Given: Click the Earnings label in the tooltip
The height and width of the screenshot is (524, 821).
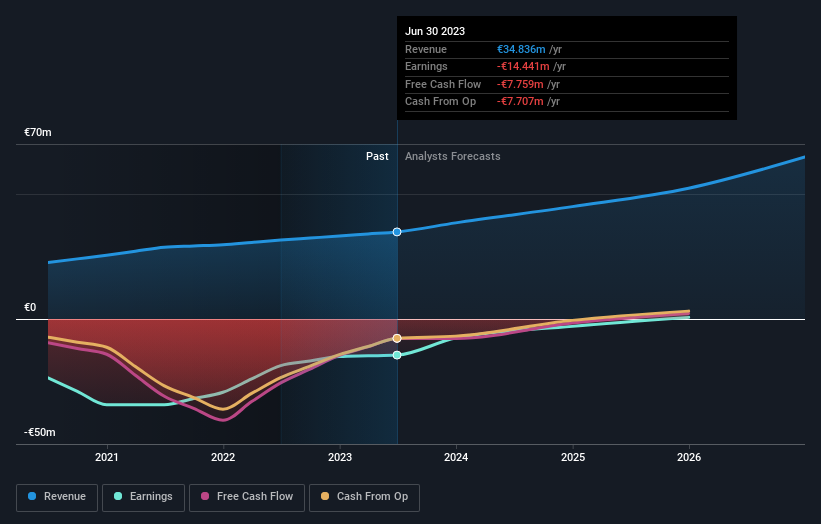Looking at the screenshot, I should [x=426, y=66].
